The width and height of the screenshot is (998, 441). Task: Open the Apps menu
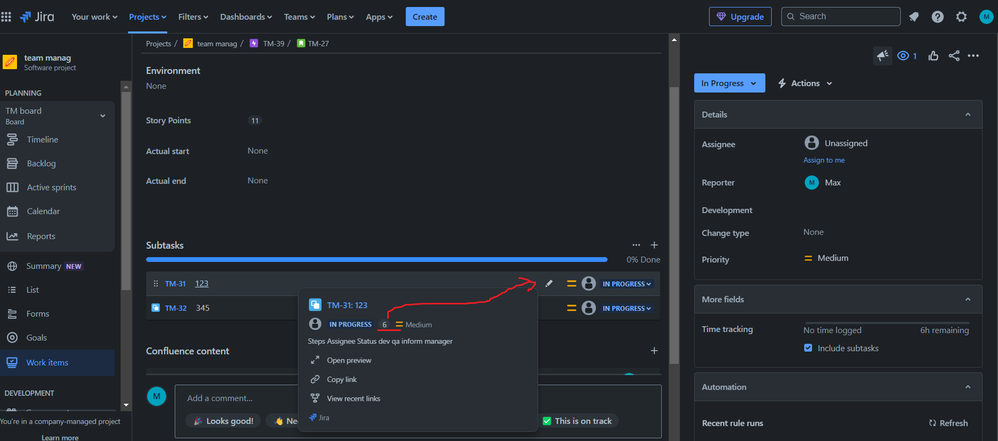click(379, 17)
